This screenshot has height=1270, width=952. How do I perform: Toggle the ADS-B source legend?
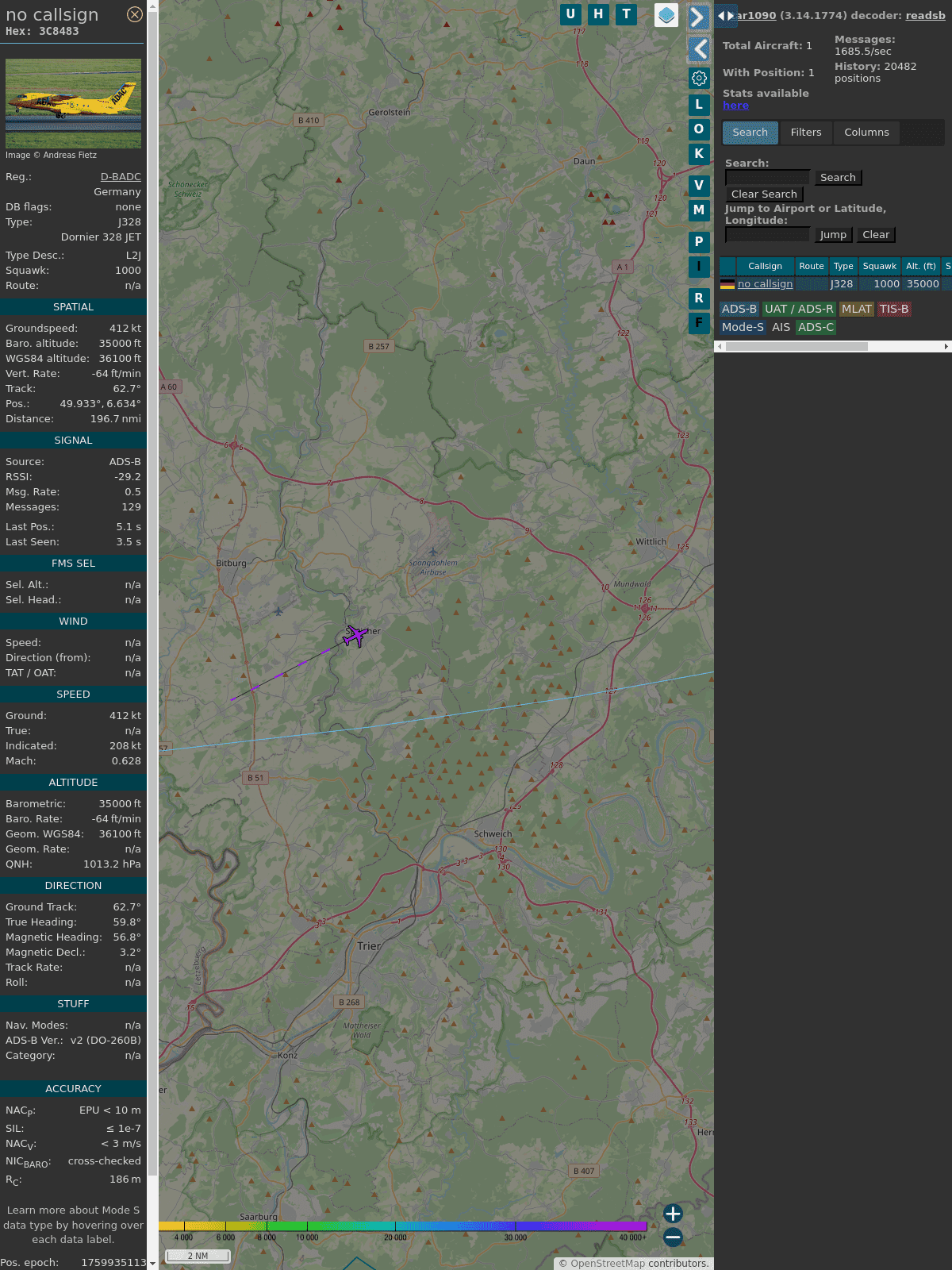(x=739, y=310)
